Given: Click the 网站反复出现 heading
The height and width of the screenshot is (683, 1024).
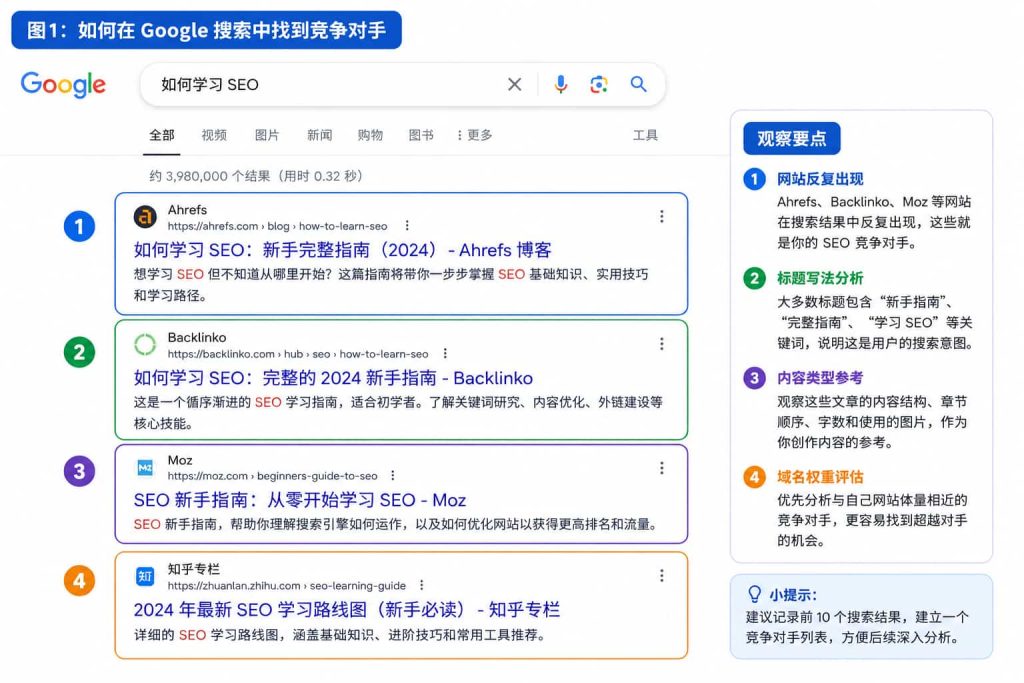Looking at the screenshot, I should pyautogui.click(x=820, y=179).
